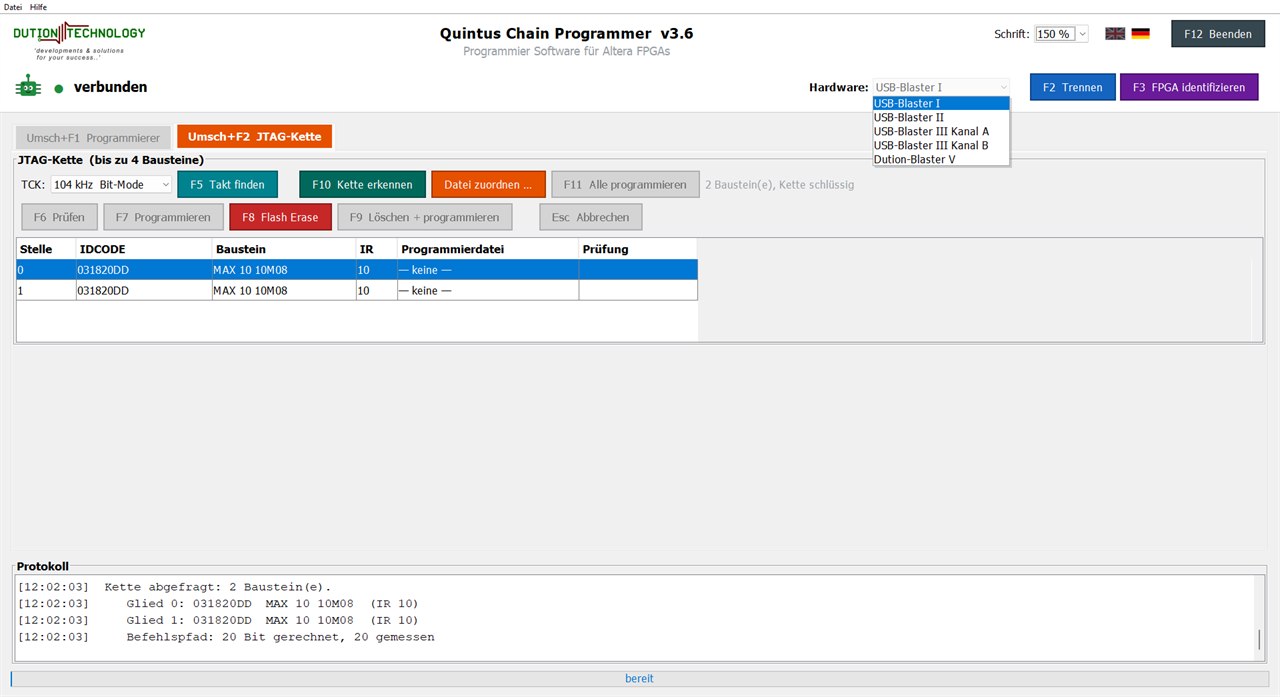Pick USB-Blaster III Kanal B option

tap(941, 145)
